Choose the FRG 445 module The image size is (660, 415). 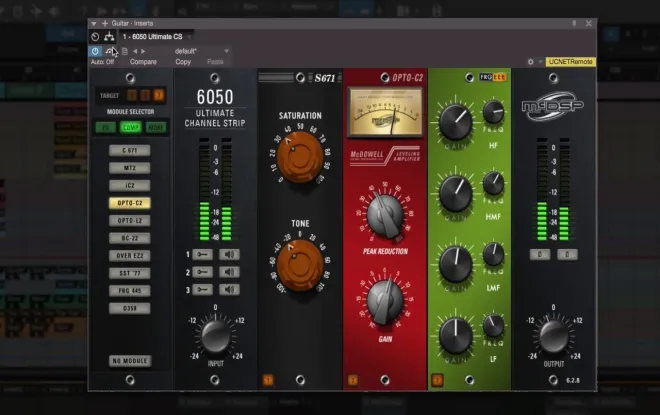pyautogui.click(x=130, y=291)
